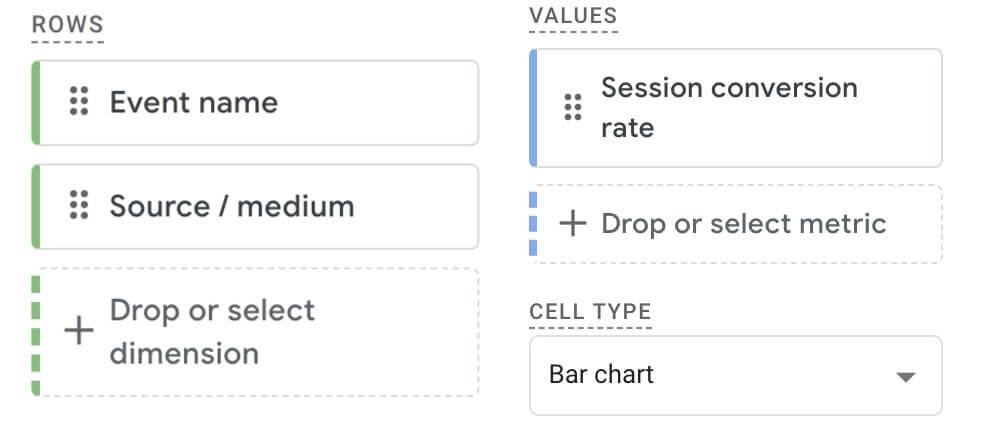
Task: Click the plus icon to add a metric
Action: tap(572, 223)
